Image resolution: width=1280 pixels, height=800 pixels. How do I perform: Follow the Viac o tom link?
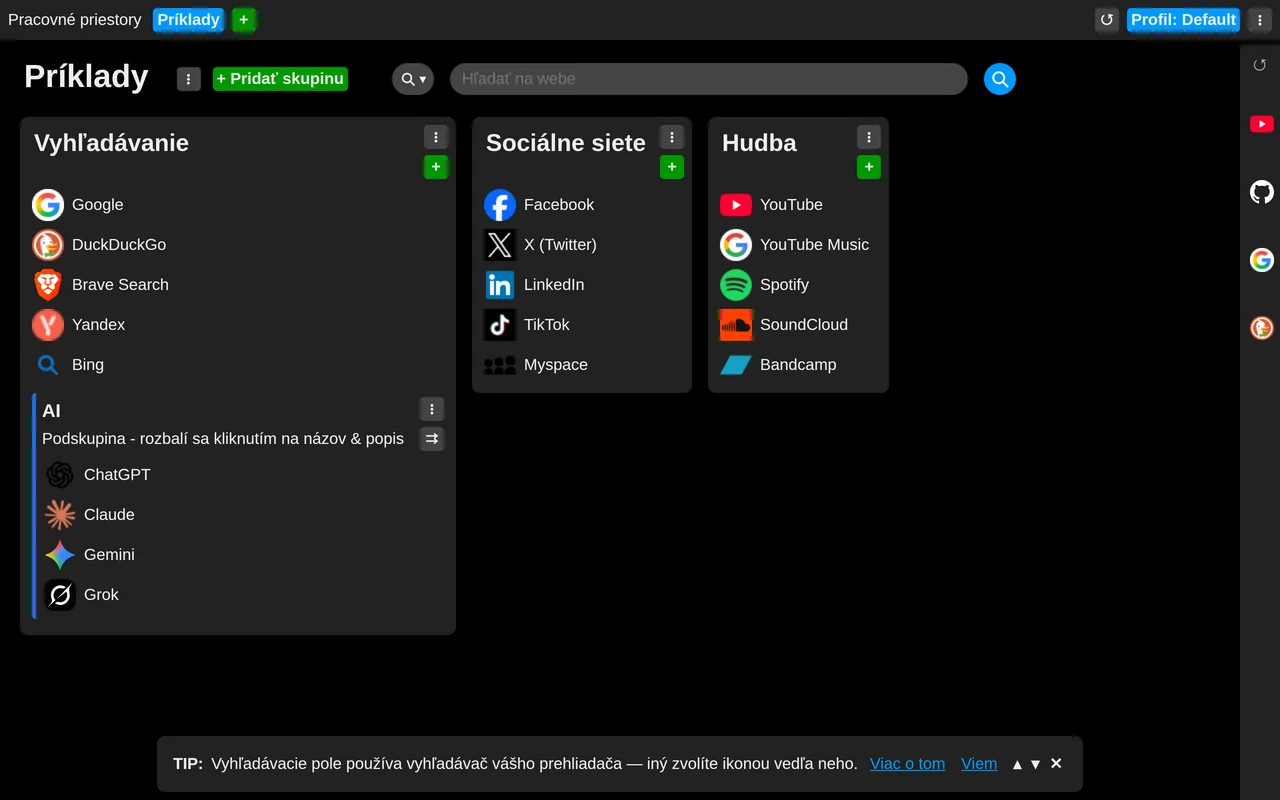tap(907, 764)
